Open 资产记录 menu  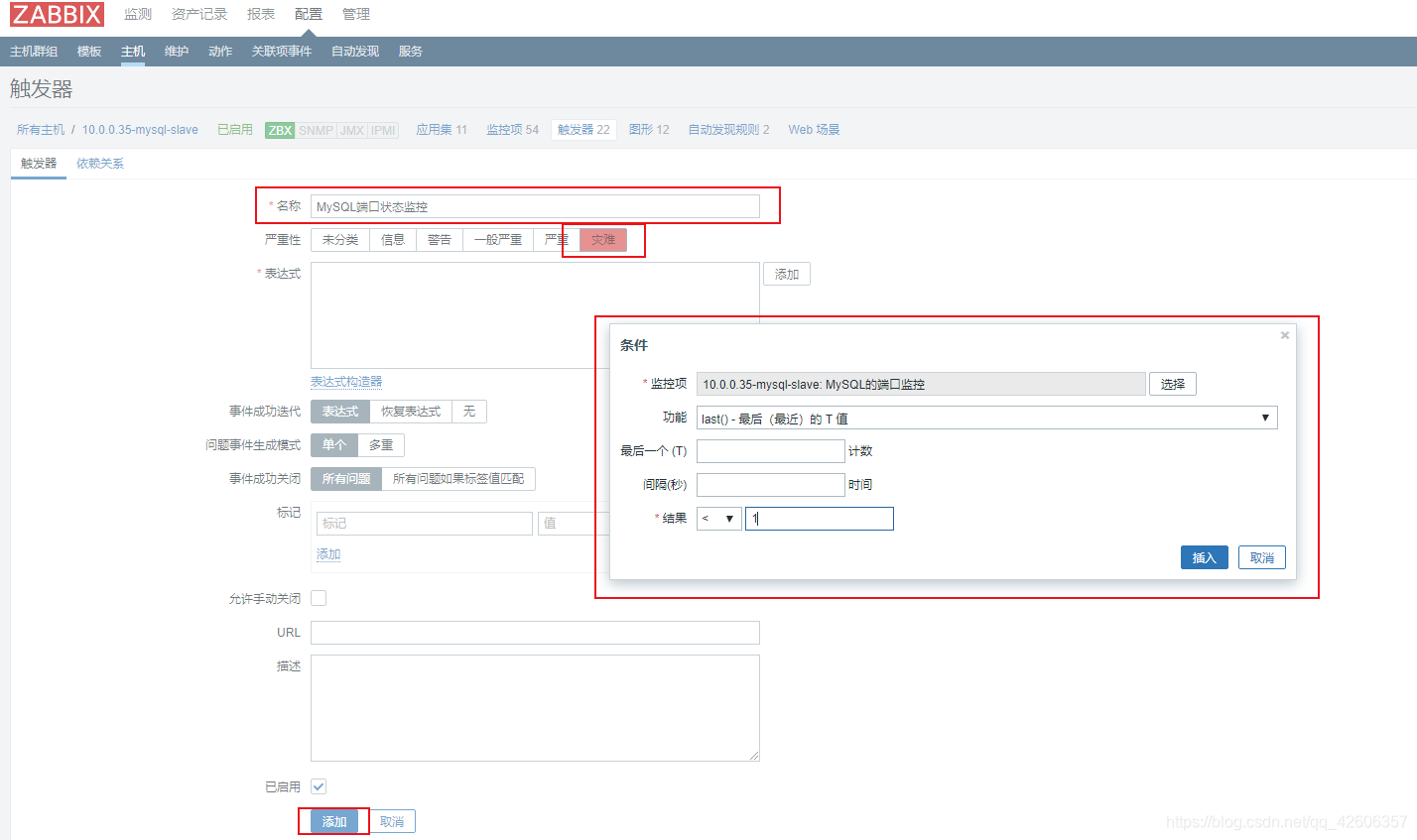pos(199,14)
